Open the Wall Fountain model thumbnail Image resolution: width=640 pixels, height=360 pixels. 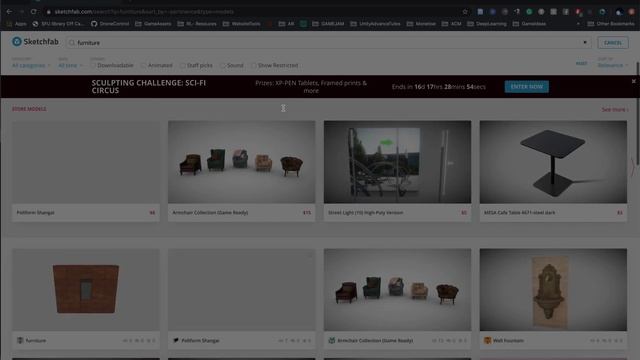pyautogui.click(x=553, y=289)
